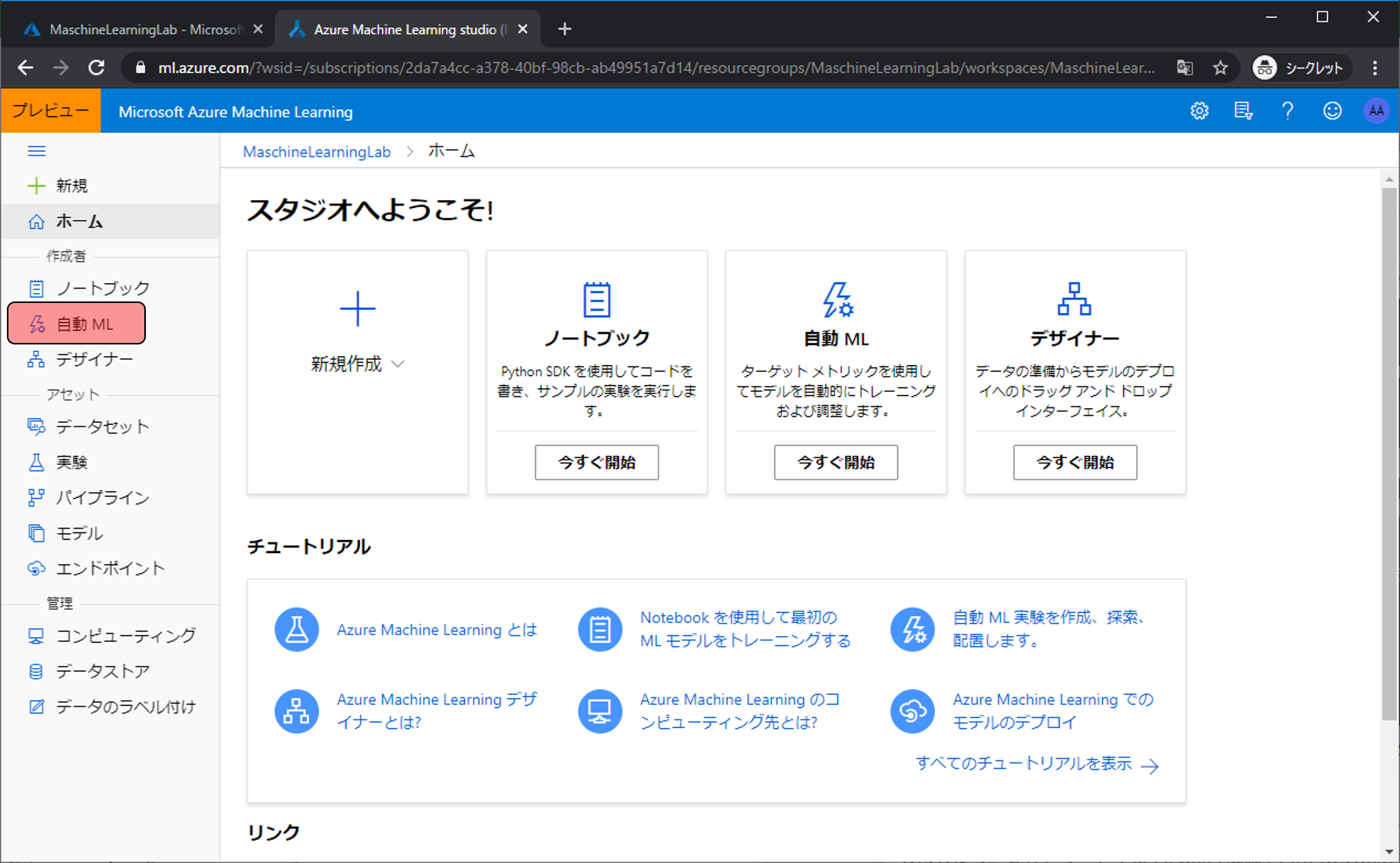Click the MaschineLearningLab breadcrumb link
1400x863 pixels.
pos(316,152)
